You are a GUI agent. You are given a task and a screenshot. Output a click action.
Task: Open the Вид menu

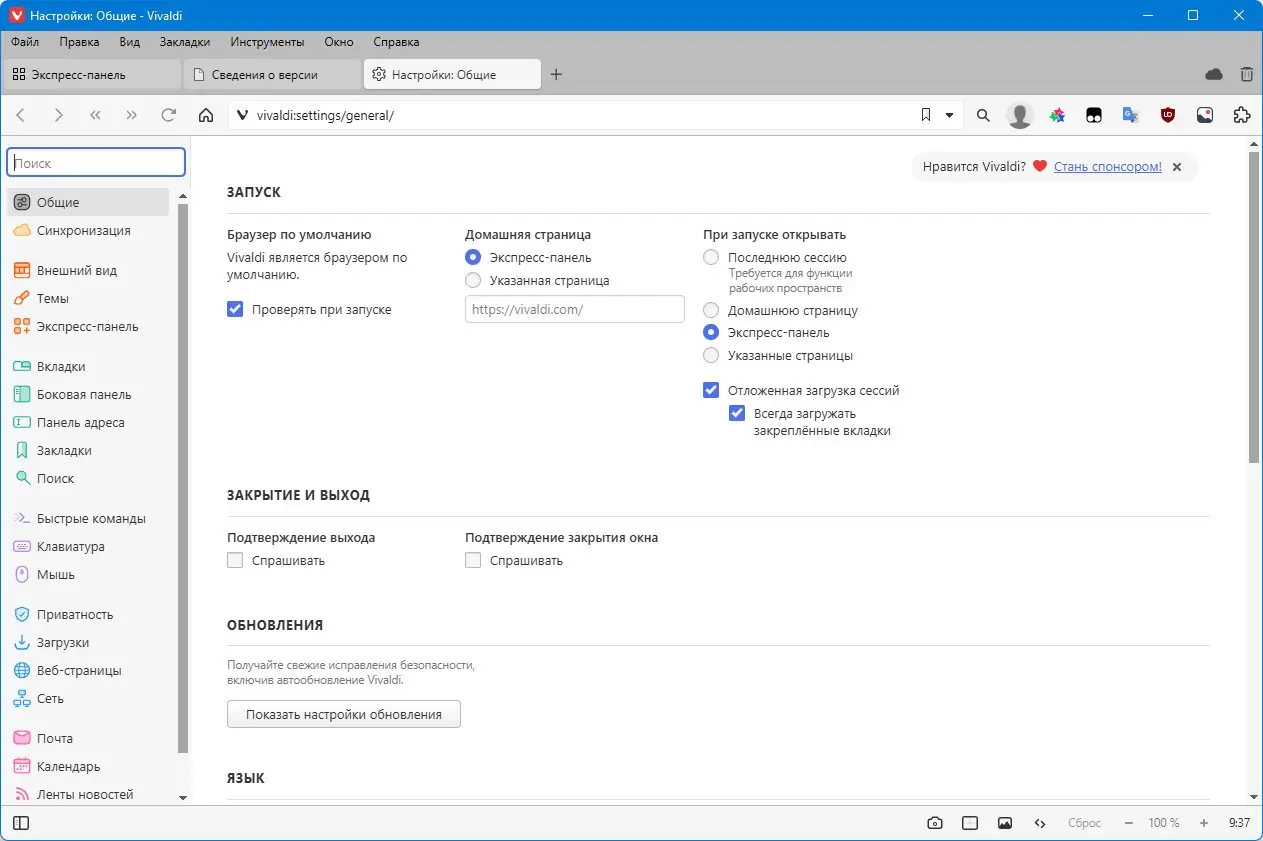[x=129, y=42]
